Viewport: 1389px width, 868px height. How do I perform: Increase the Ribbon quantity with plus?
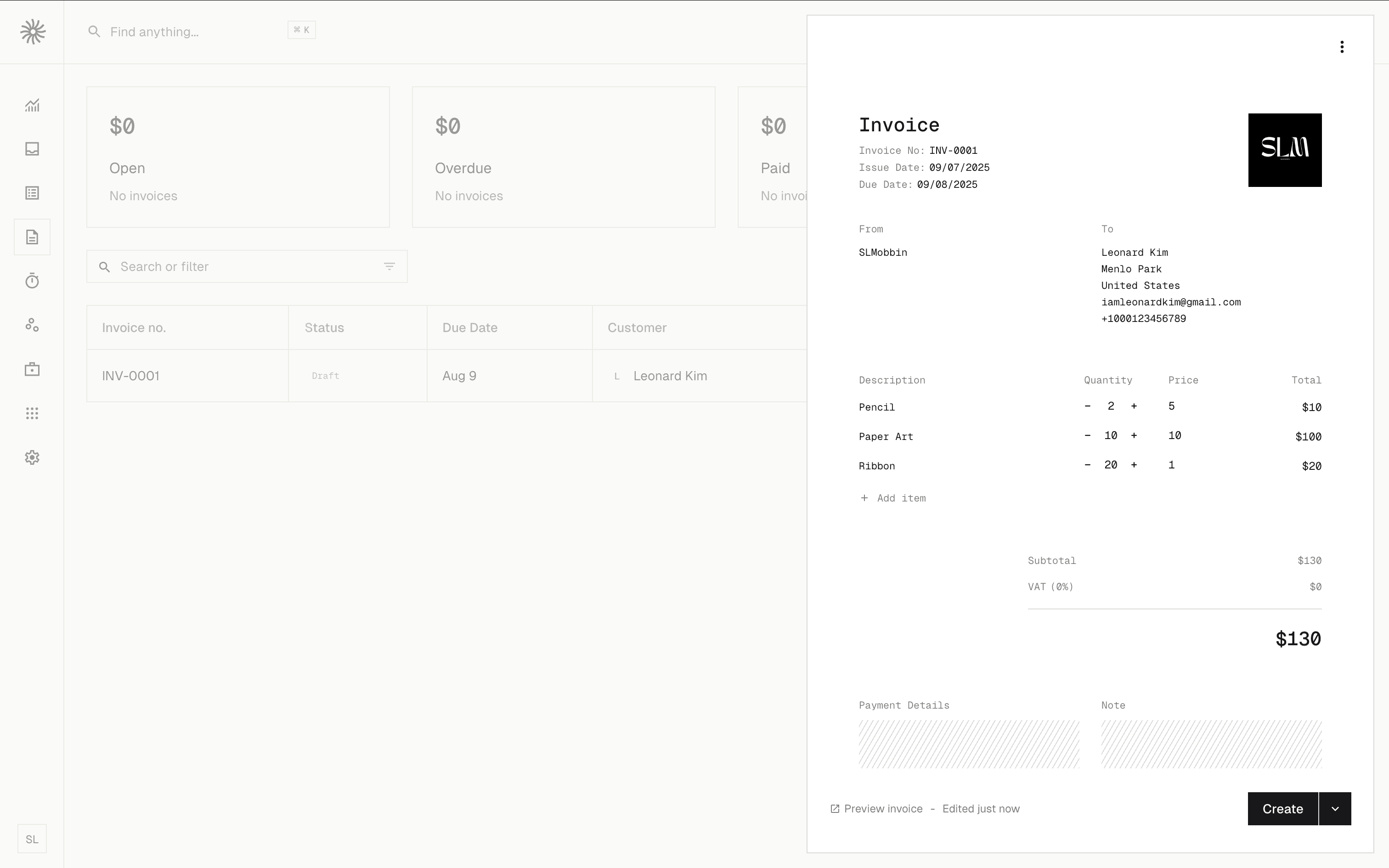(1134, 465)
